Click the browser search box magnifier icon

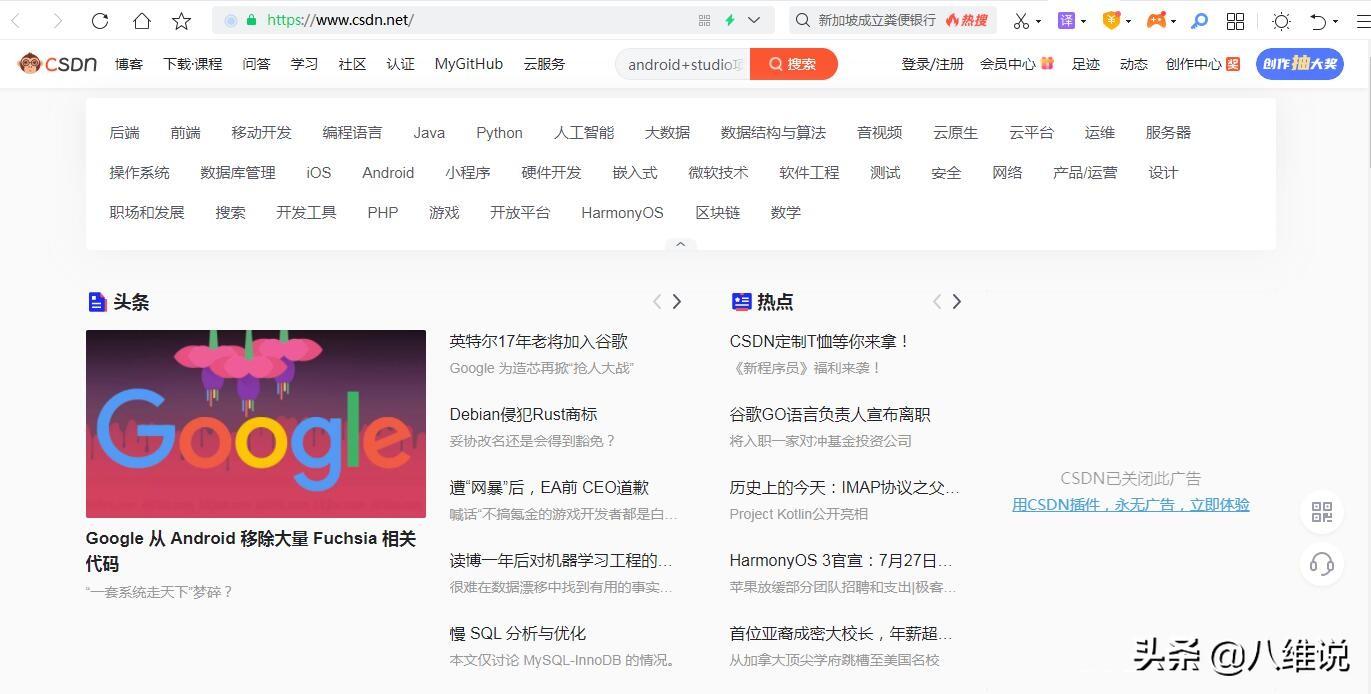(802, 20)
